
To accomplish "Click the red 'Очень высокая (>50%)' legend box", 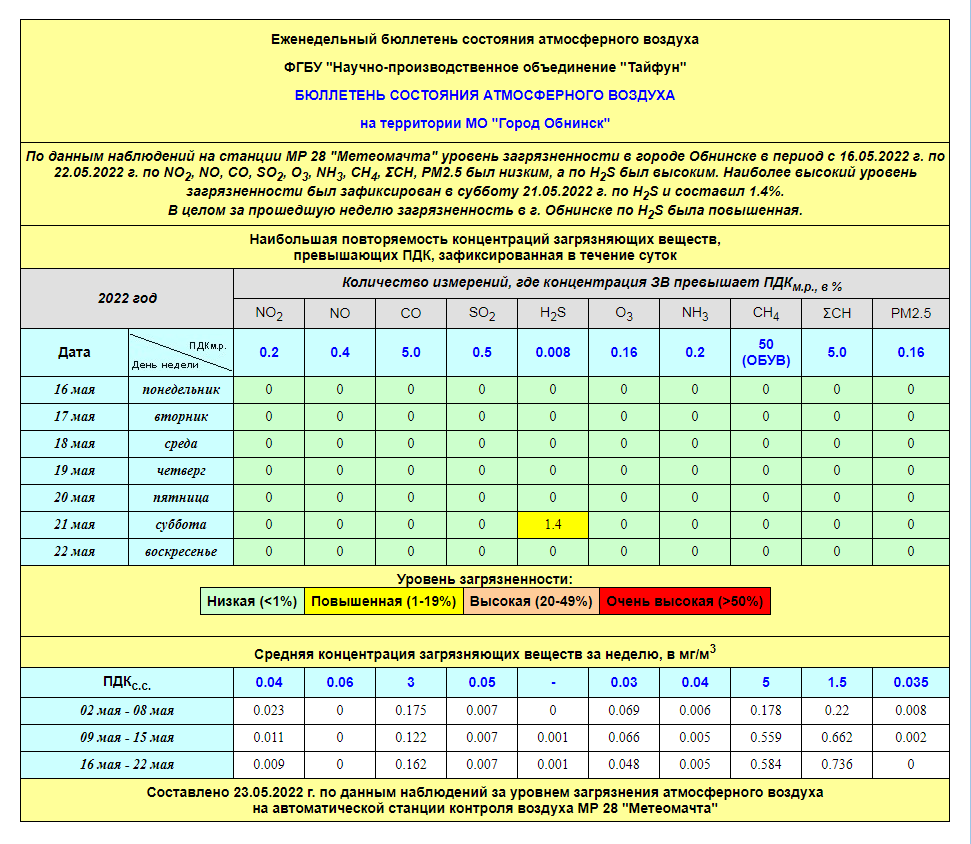I will click(x=685, y=601).
